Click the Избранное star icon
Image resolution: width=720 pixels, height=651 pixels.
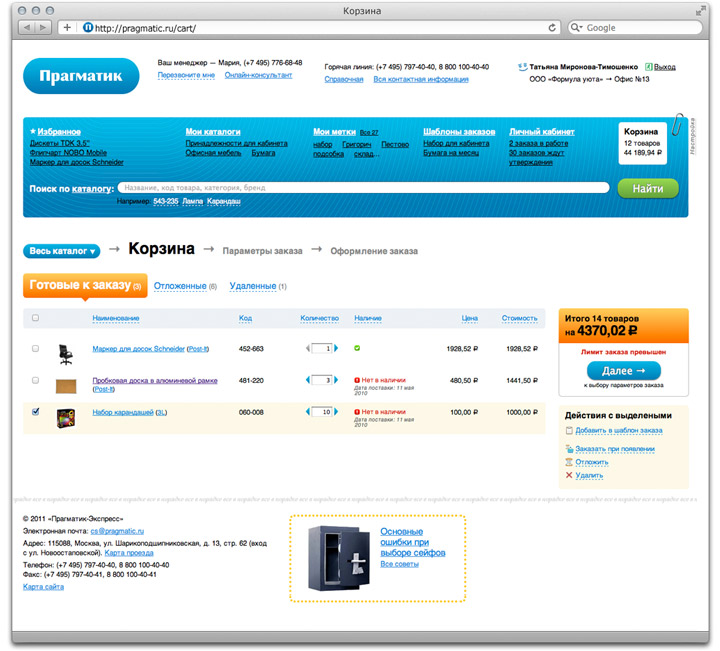(x=33, y=131)
